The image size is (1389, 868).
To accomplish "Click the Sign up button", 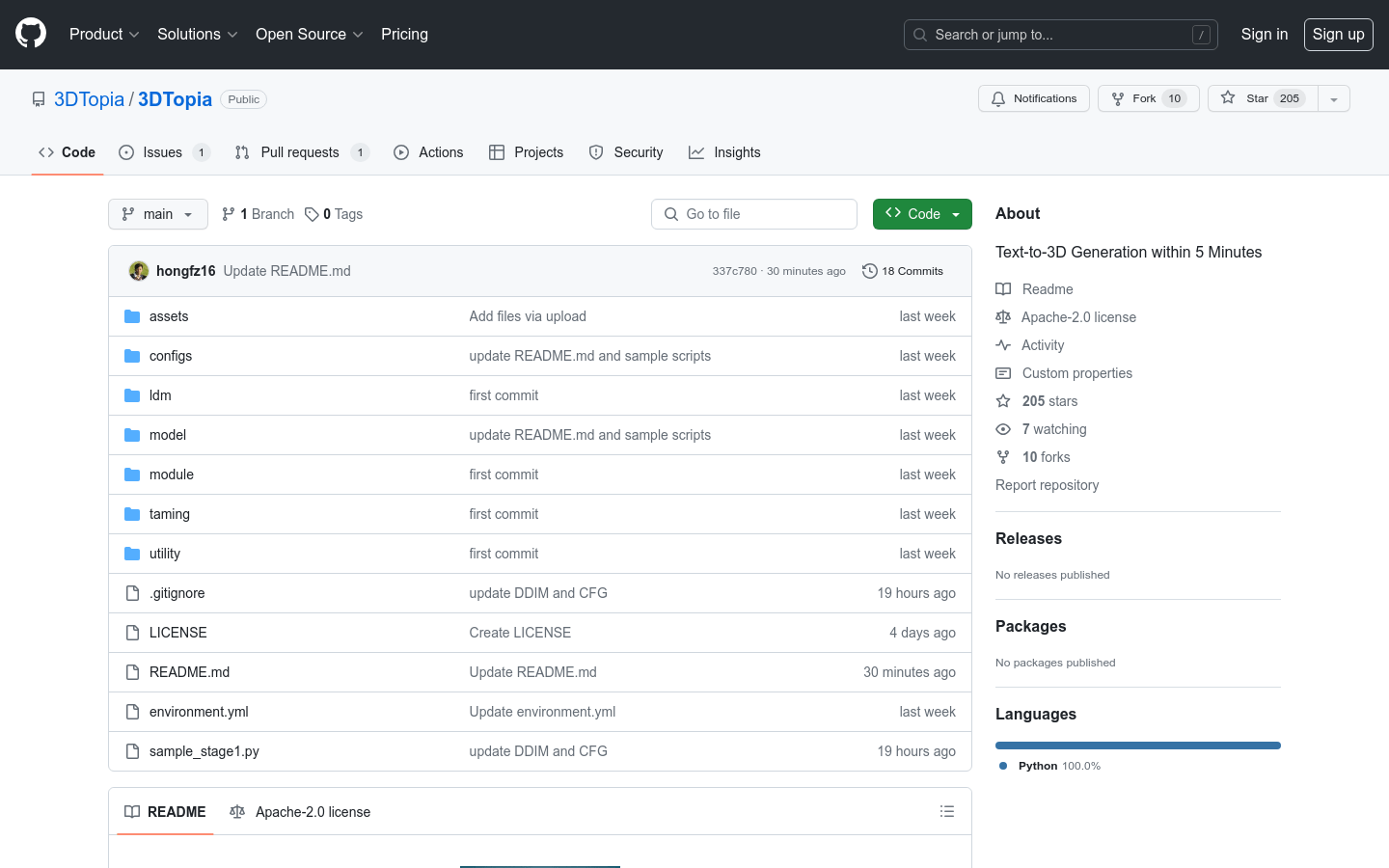I will click(1339, 34).
